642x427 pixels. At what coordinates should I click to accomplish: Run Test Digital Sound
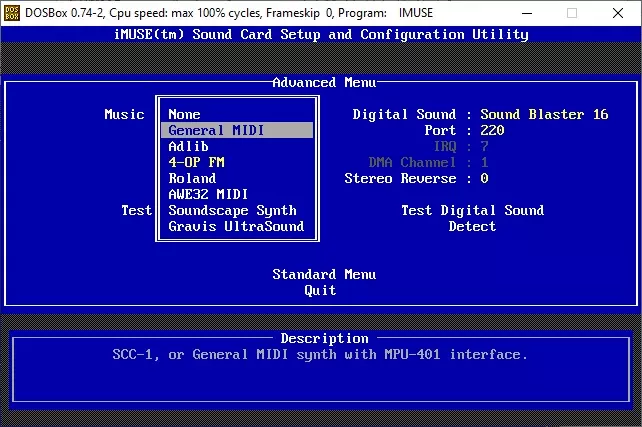472,210
